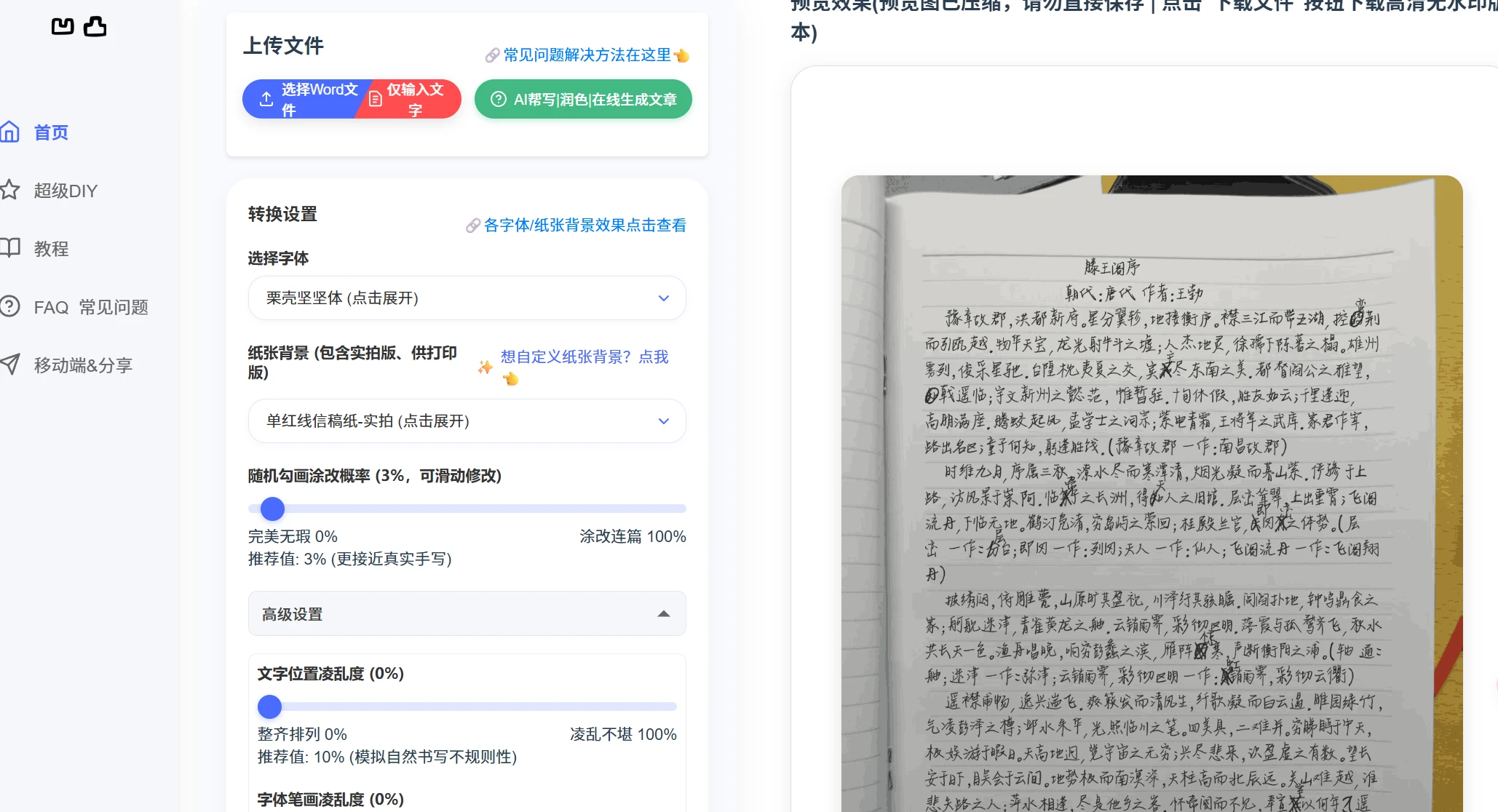Open the 栗壳坚坚体 font dropdown
This screenshot has width=1498, height=812.
(x=467, y=298)
